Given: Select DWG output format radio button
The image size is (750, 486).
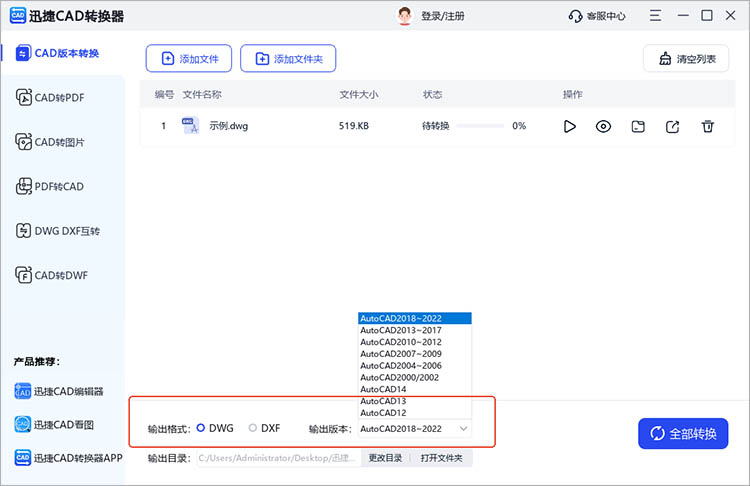Looking at the screenshot, I should point(200,428).
